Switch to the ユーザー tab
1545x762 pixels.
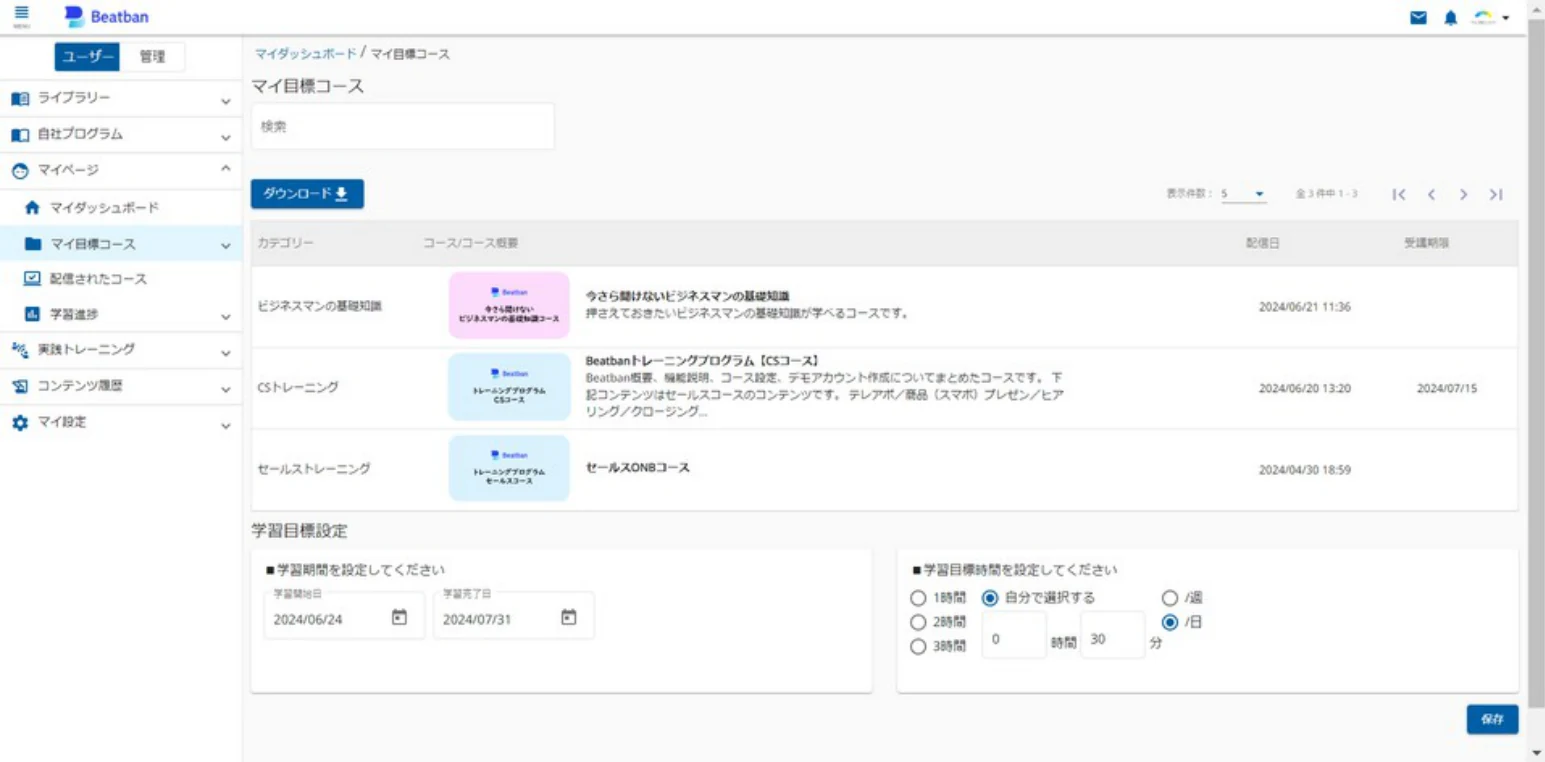coord(87,57)
